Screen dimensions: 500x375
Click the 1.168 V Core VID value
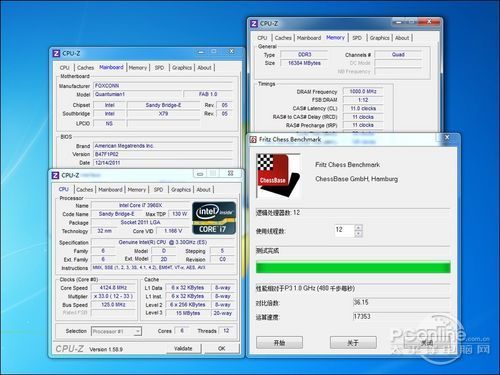coord(173,231)
